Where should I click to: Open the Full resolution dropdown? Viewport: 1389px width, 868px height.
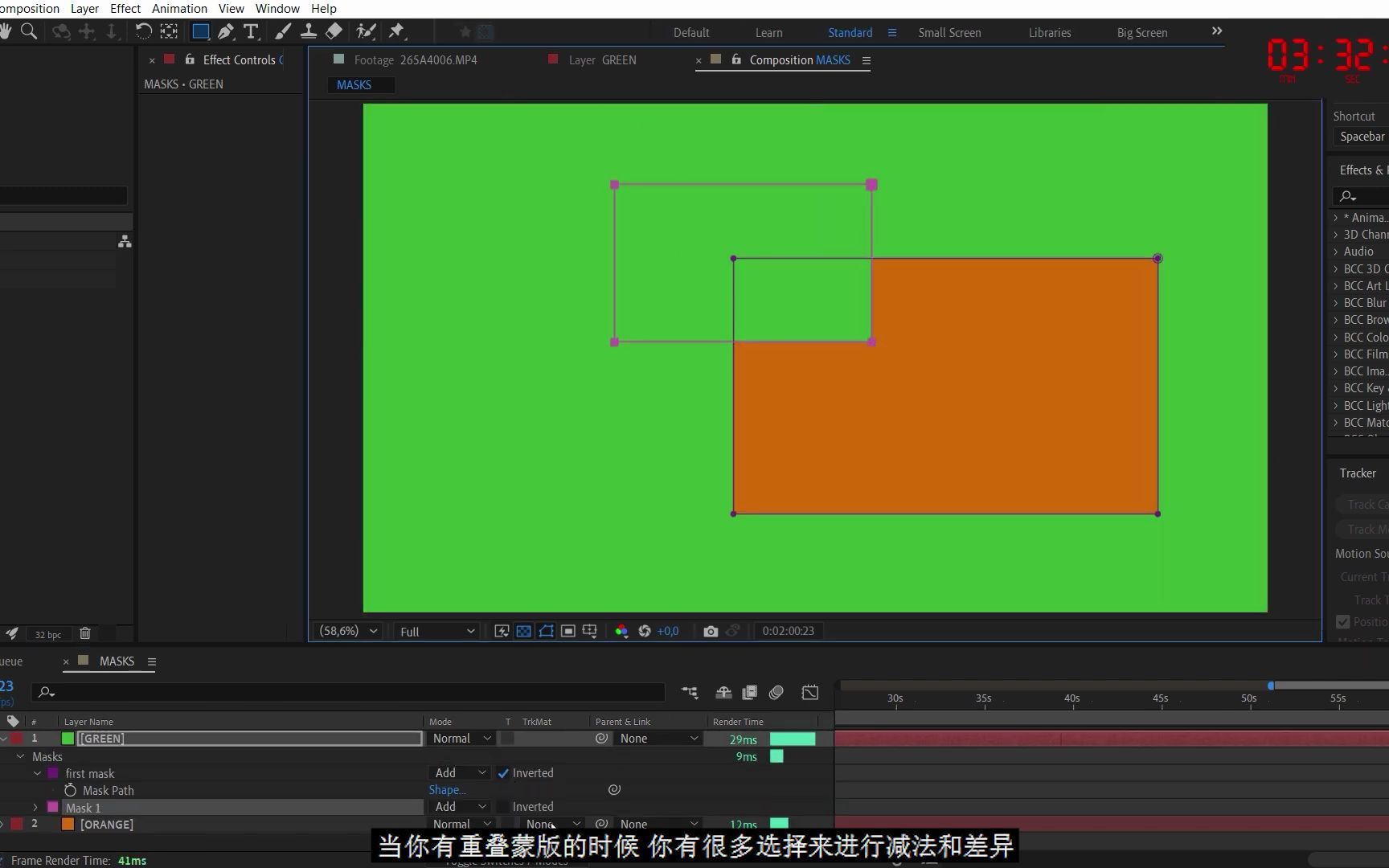[437, 631]
